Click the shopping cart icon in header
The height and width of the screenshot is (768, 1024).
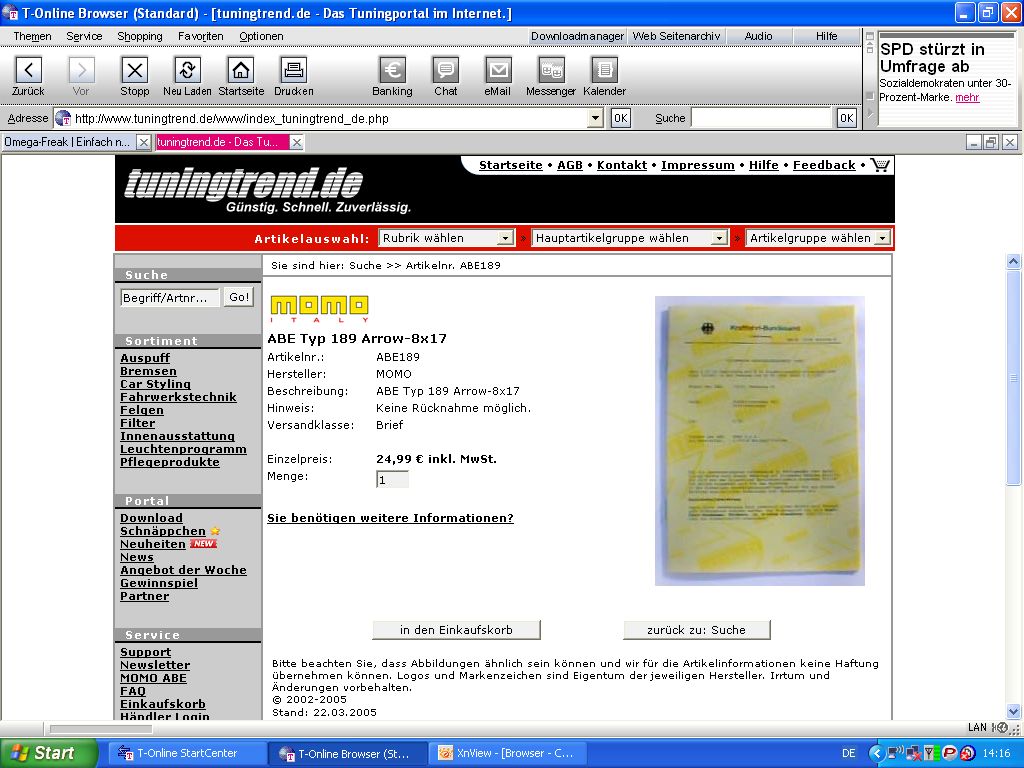[879, 165]
